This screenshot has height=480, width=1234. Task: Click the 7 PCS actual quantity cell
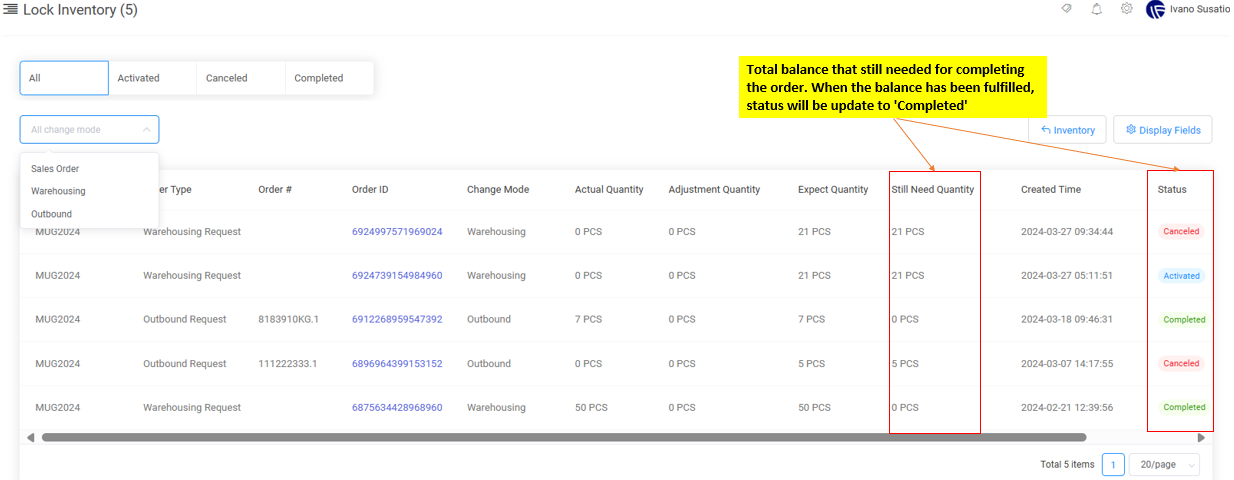pos(589,319)
